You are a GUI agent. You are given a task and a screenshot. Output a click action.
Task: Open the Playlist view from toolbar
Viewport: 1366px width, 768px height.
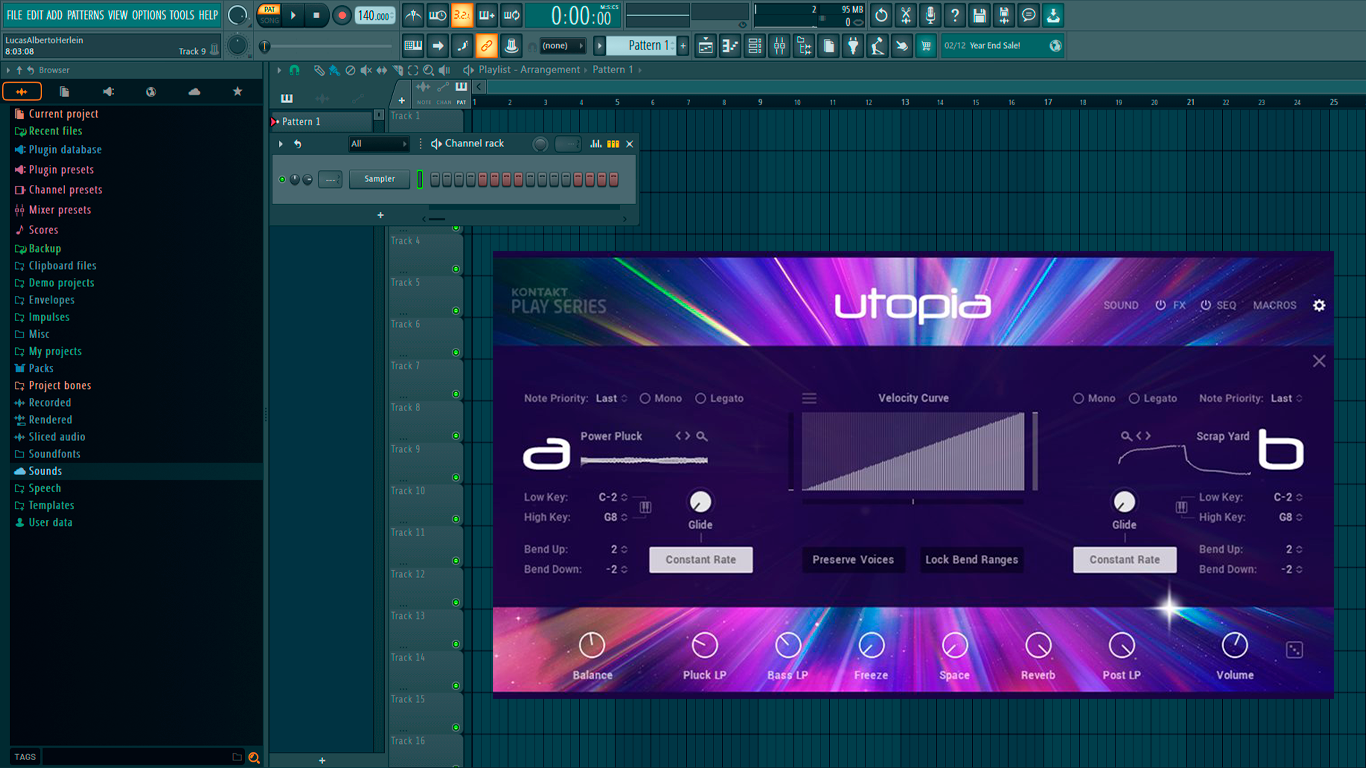click(706, 45)
